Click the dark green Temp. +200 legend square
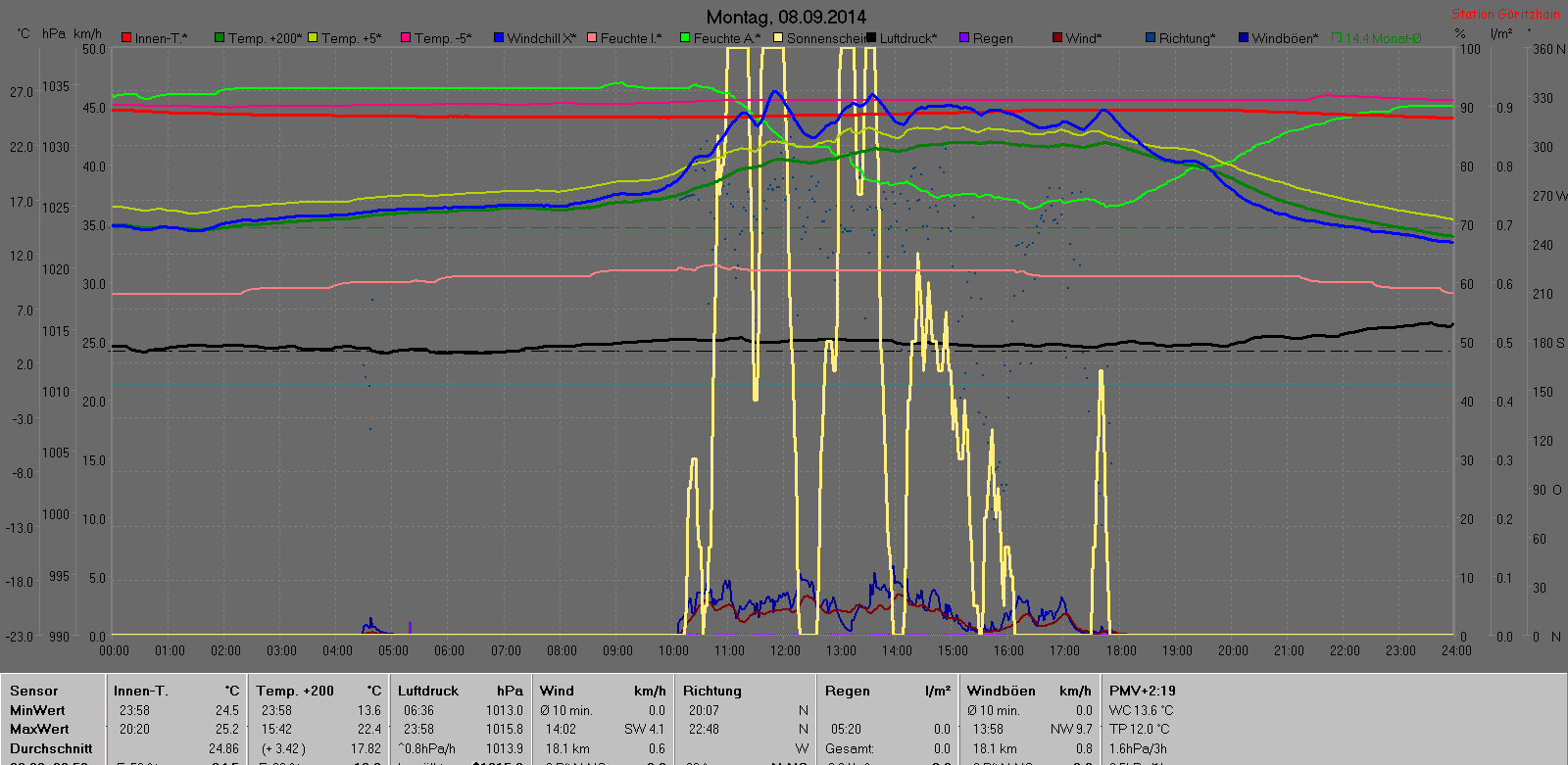The image size is (1568, 765). pyautogui.click(x=220, y=38)
